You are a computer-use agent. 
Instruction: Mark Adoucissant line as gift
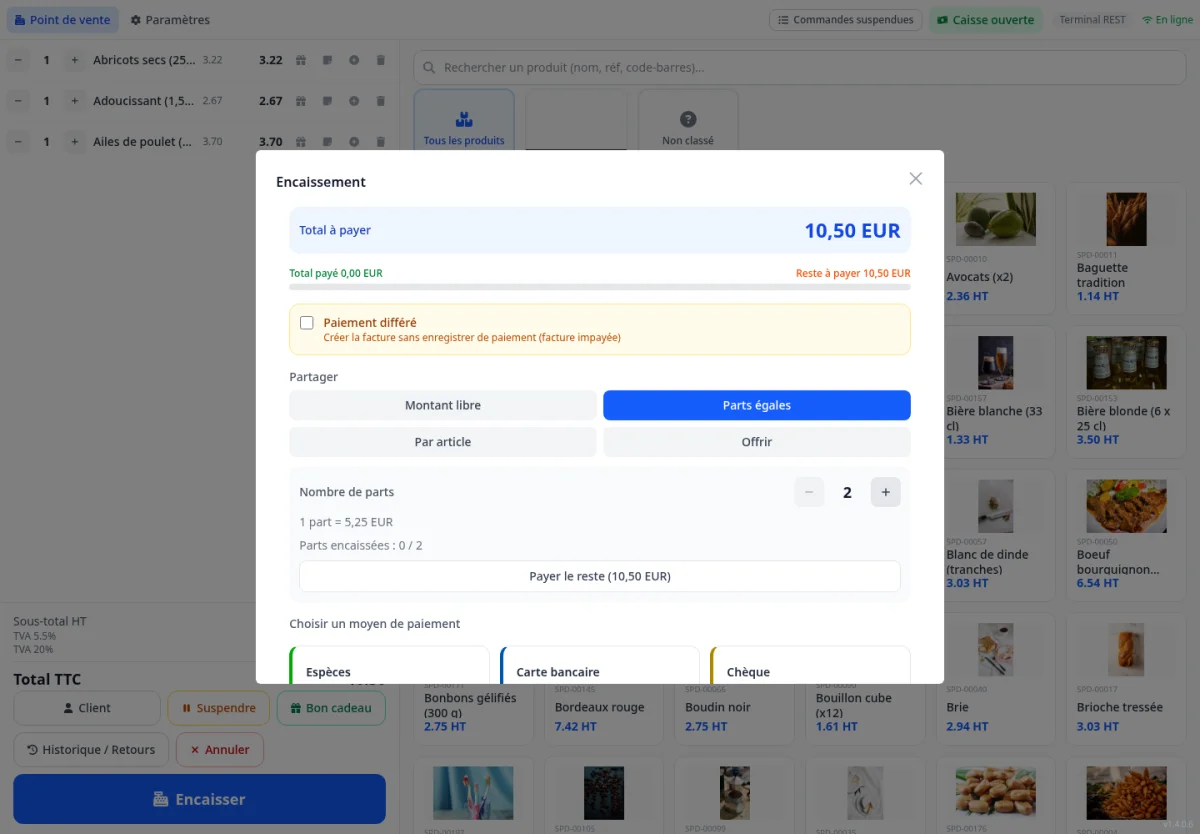(301, 101)
